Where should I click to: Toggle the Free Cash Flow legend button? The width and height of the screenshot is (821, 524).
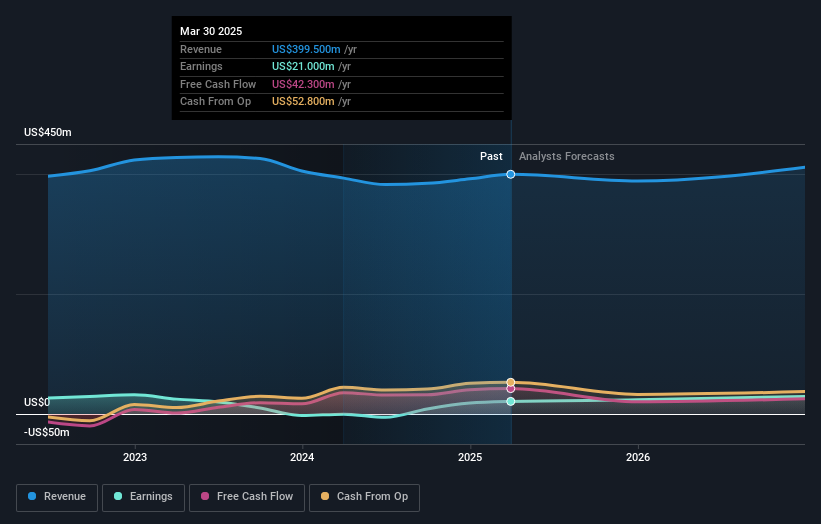coord(247,497)
